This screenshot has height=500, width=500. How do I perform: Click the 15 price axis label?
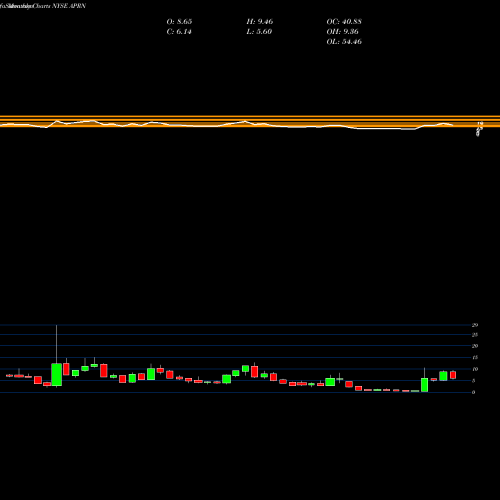click(x=475, y=357)
